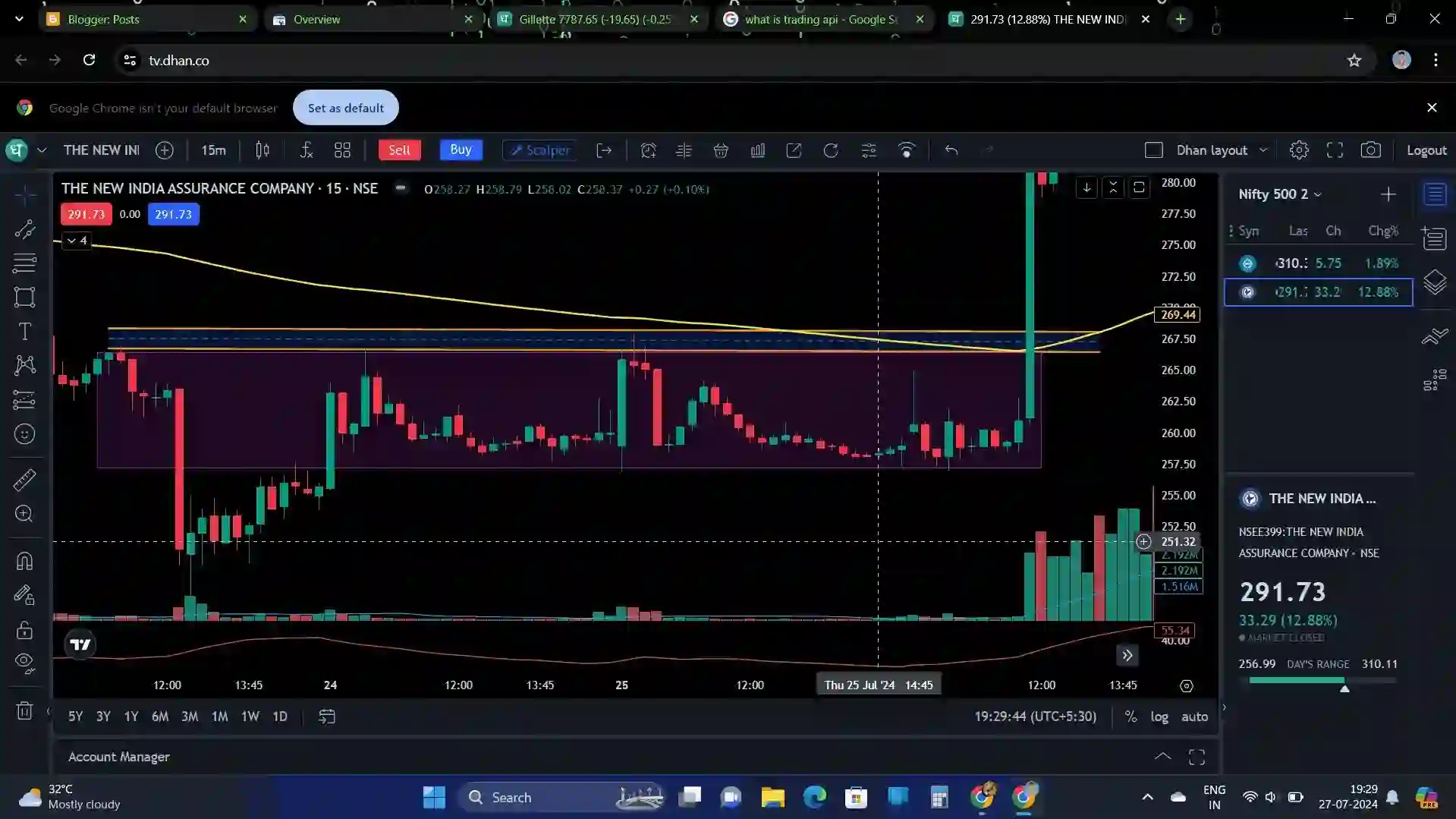Open the indicators fx menu
The width and height of the screenshot is (1456, 819).
point(307,150)
